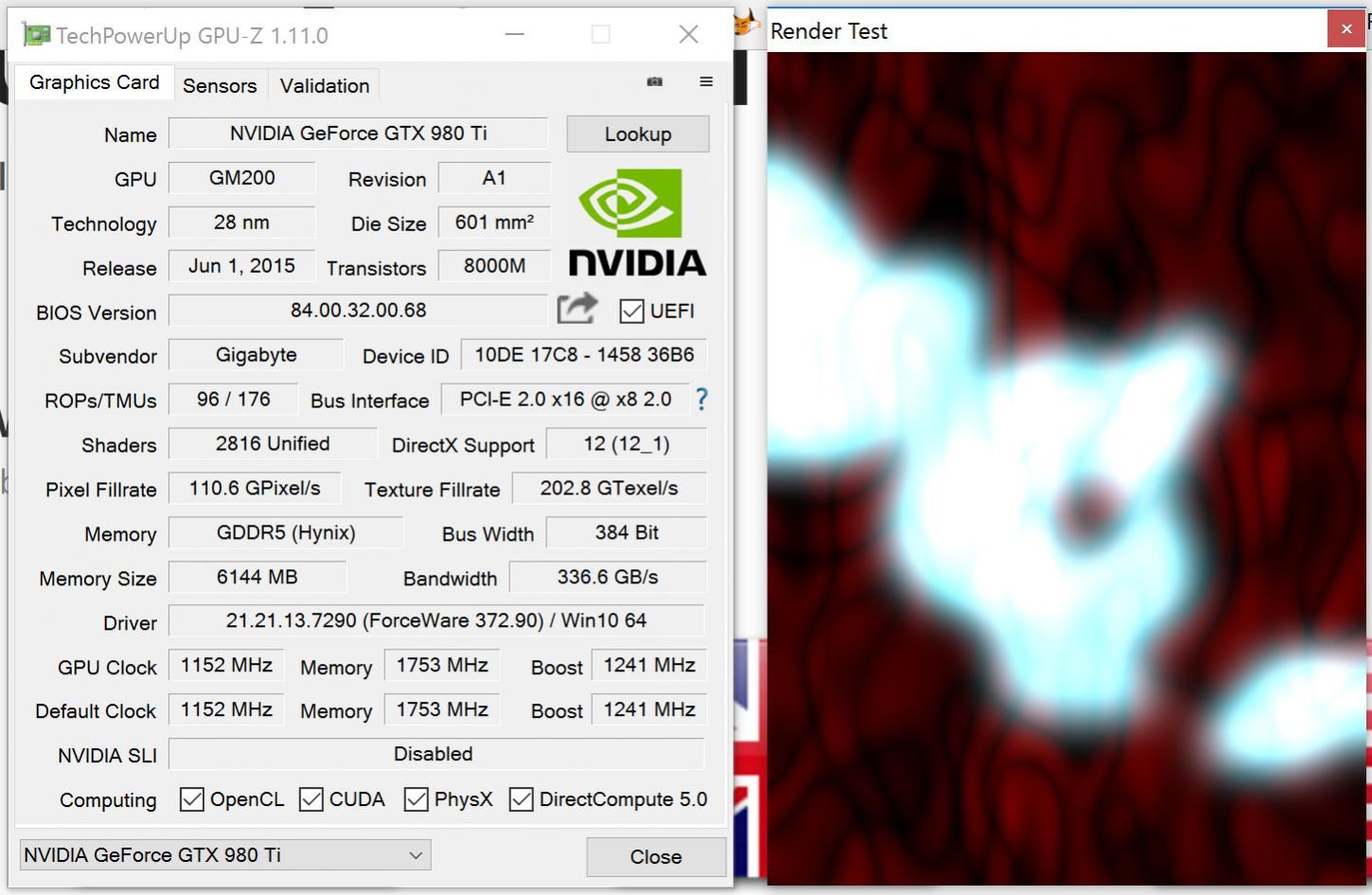1372x895 pixels.
Task: Click the DirectX Support value 12 (12_1)
Action: point(627,444)
